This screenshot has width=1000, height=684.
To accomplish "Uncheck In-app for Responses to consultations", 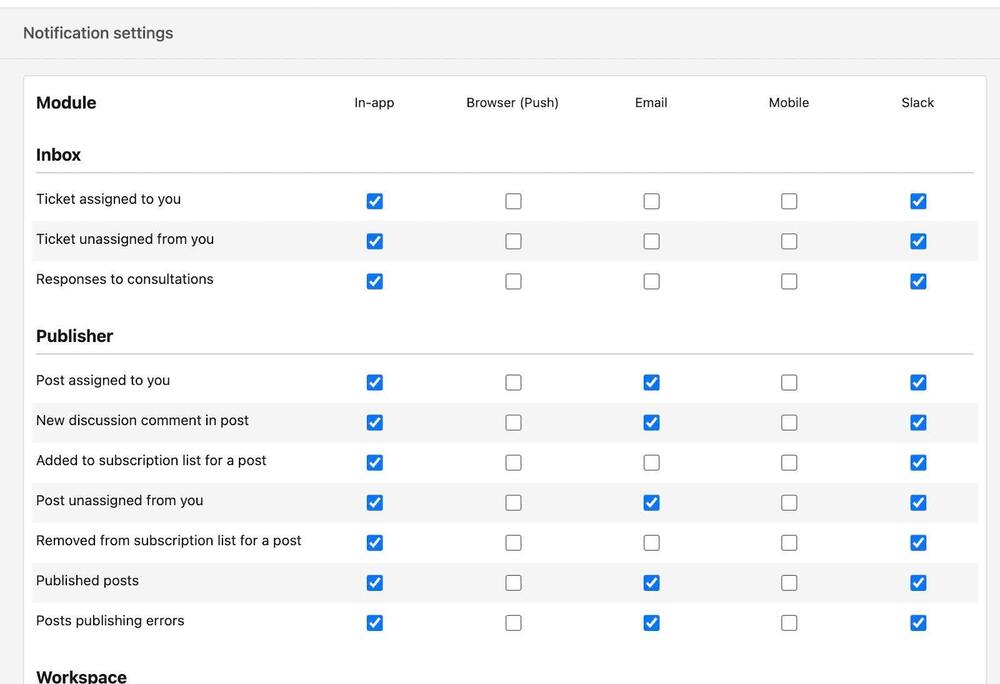I will [x=375, y=282].
